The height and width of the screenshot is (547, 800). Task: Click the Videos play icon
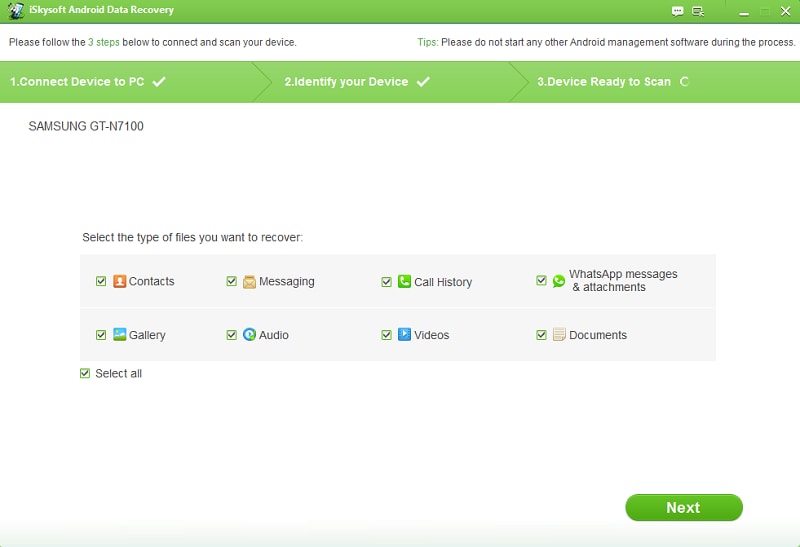404,335
